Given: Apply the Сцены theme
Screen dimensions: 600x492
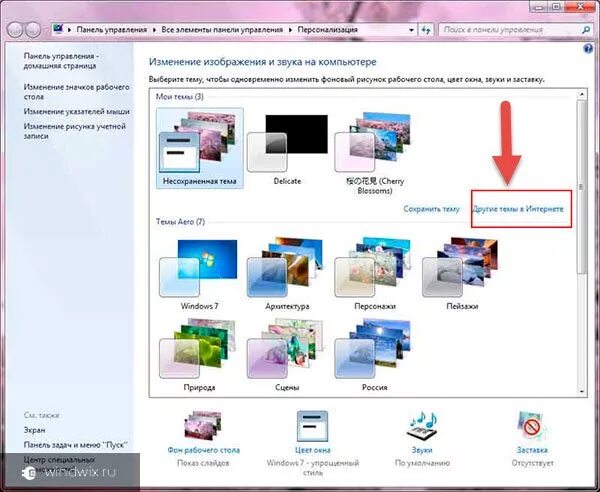Looking at the screenshot, I should coord(287,355).
